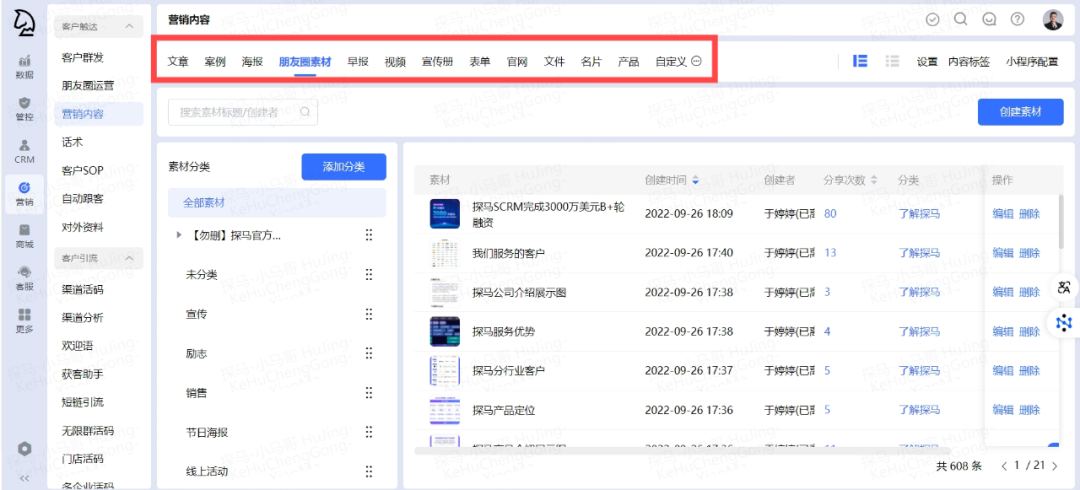
Task: Open the 数据 section in left sidebar
Action: click(24, 66)
